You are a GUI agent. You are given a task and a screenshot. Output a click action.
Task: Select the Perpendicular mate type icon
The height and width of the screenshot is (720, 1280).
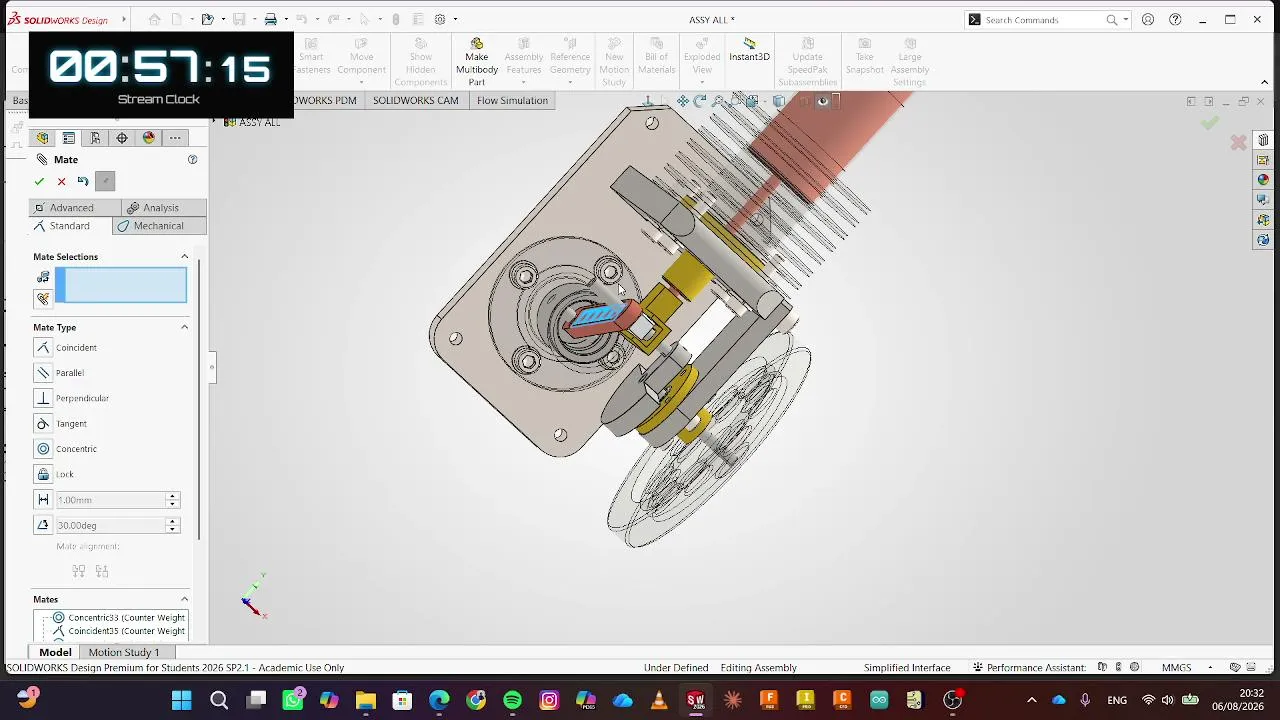[x=43, y=398]
